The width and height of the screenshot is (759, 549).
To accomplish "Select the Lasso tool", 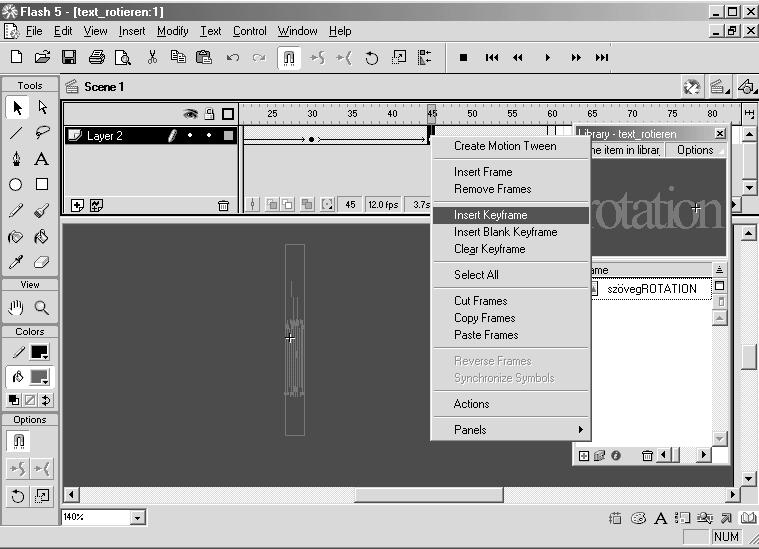I will 43,133.
